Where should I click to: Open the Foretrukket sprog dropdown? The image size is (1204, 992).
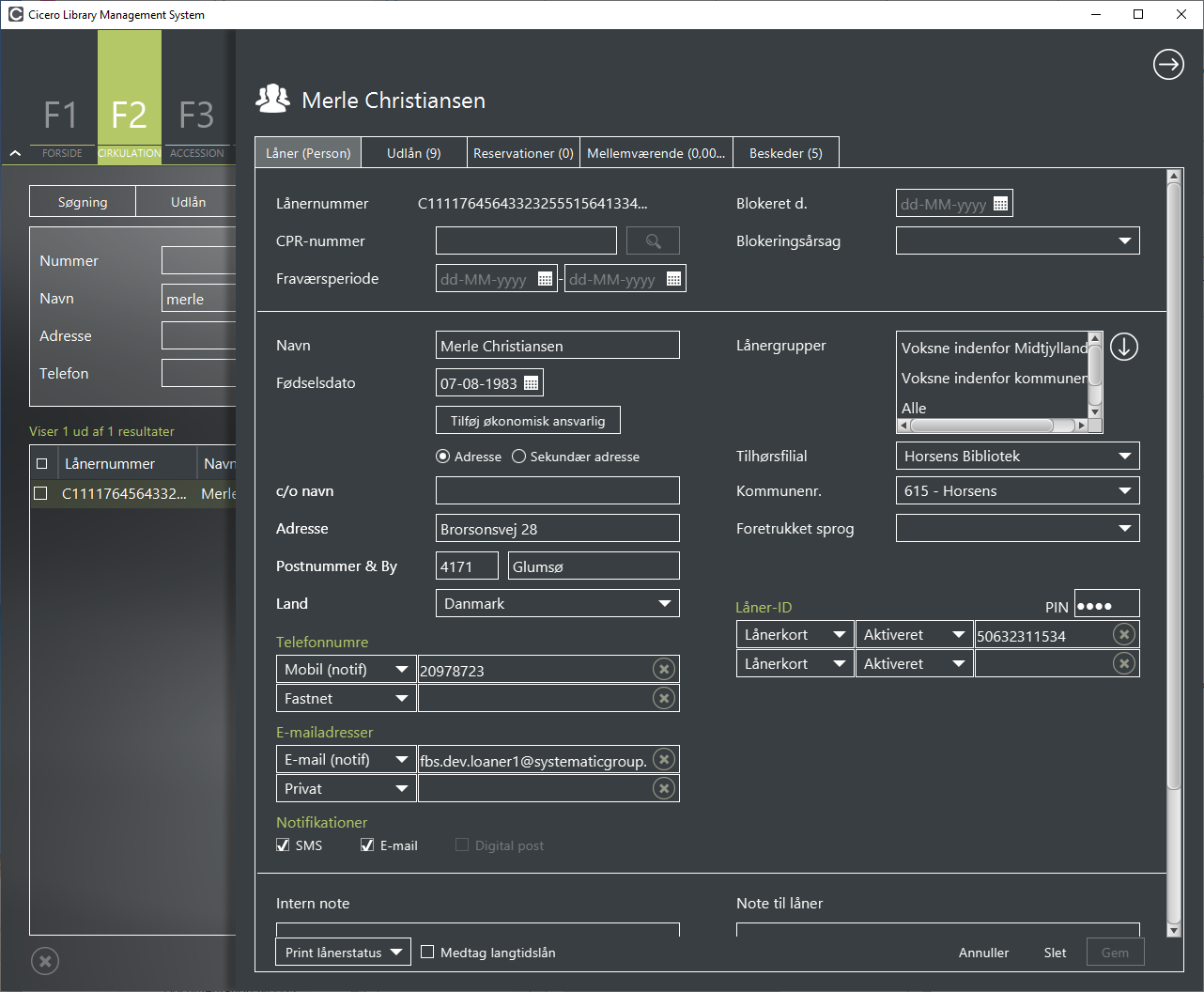pos(1018,528)
